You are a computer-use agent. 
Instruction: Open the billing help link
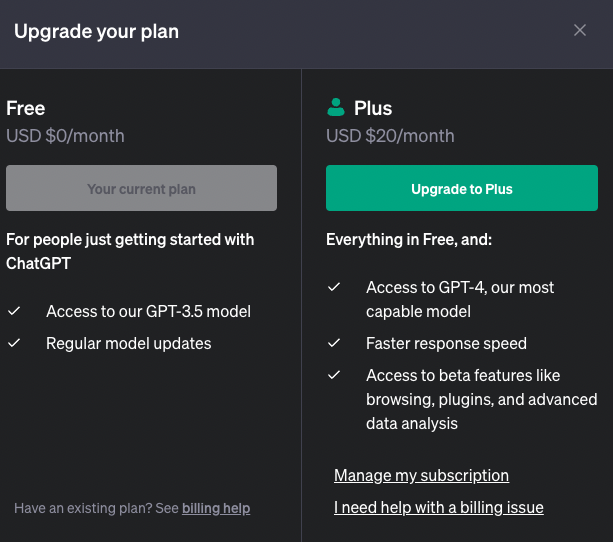tap(216, 508)
